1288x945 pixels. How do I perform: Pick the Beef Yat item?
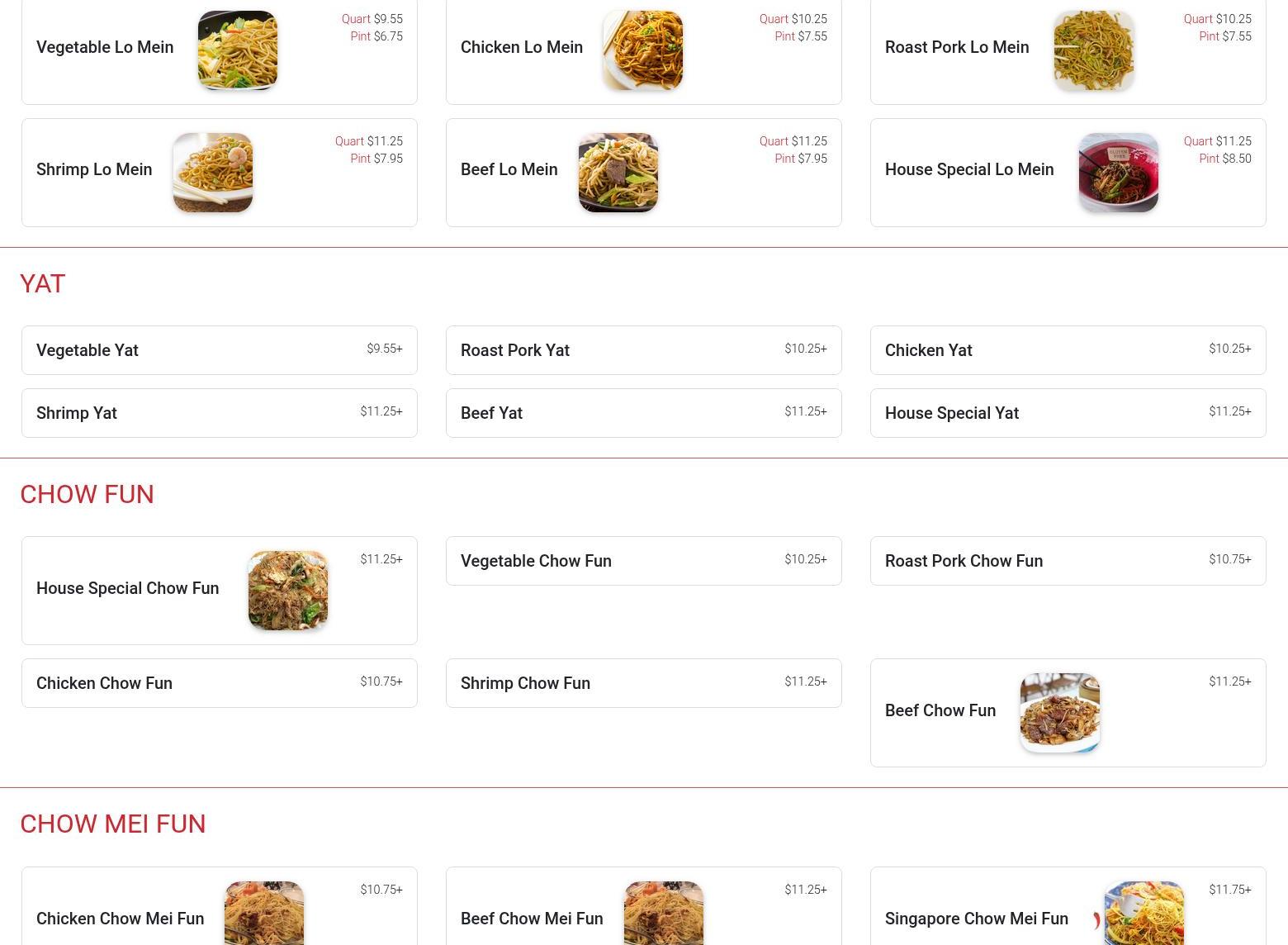pos(644,413)
